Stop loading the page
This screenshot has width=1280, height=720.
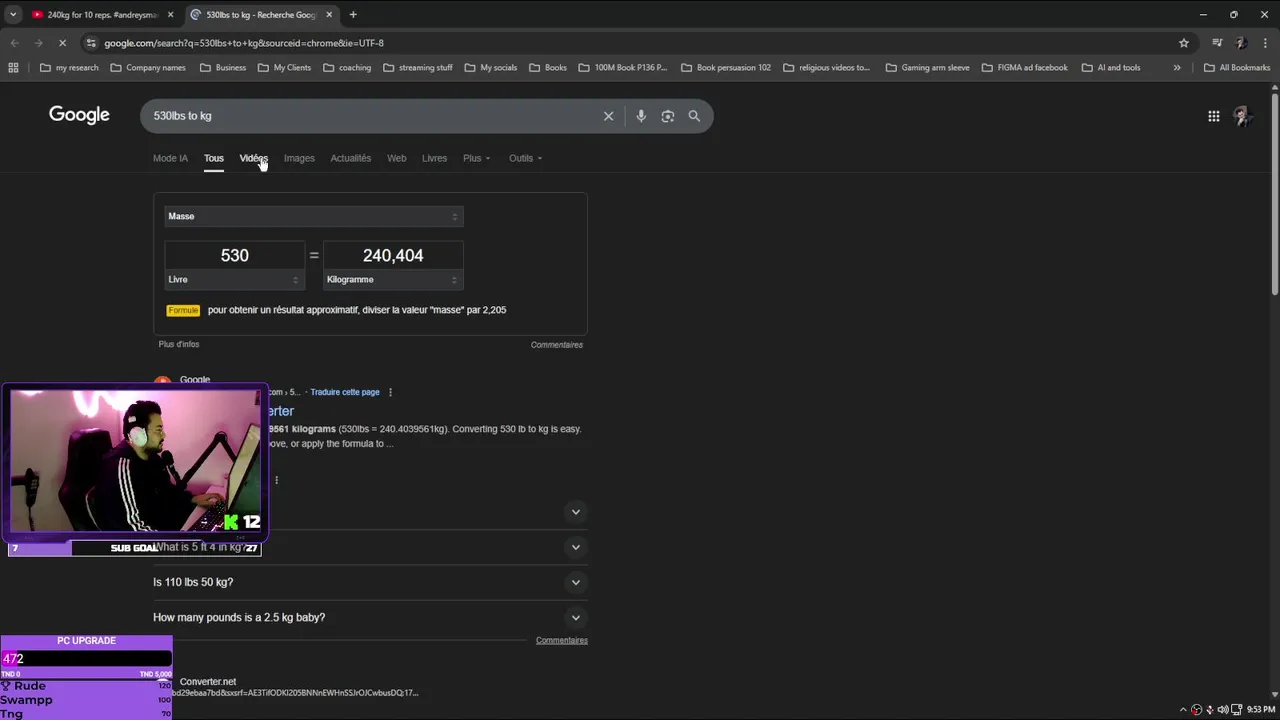pos(62,43)
